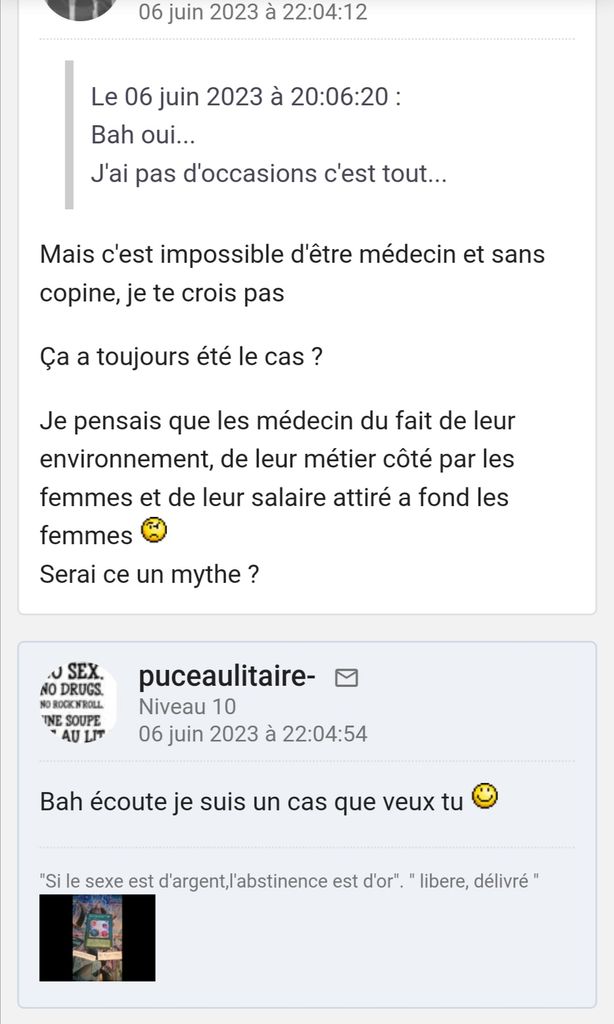The height and width of the screenshot is (1024, 614).
Task: Tap the line "Ça a toujours été le cas ?"
Action: coord(181,357)
